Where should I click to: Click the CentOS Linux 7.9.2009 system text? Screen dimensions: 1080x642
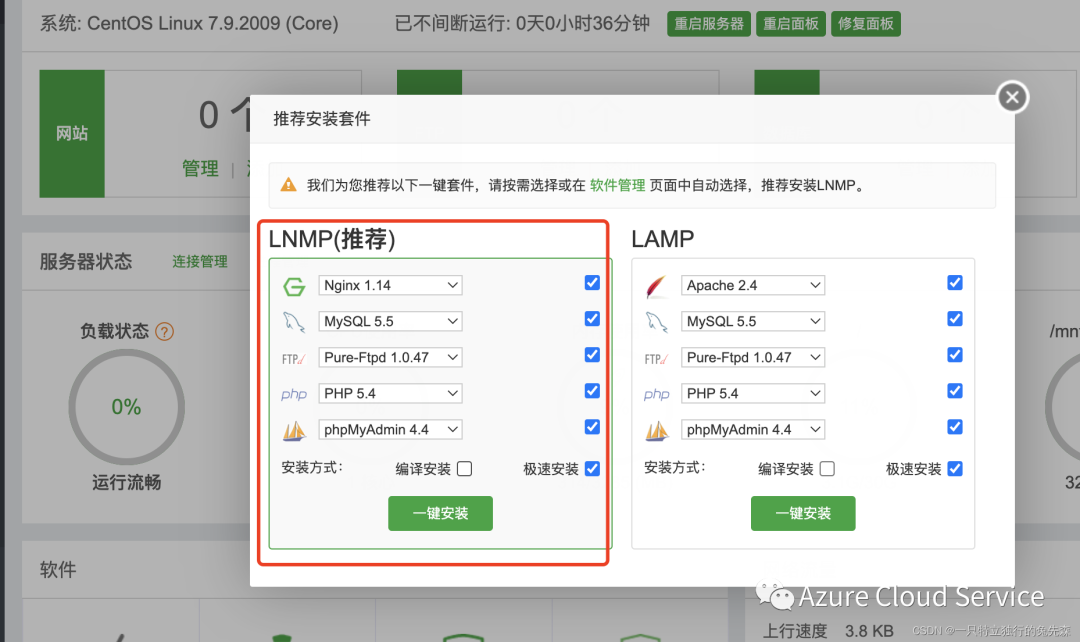pos(189,23)
